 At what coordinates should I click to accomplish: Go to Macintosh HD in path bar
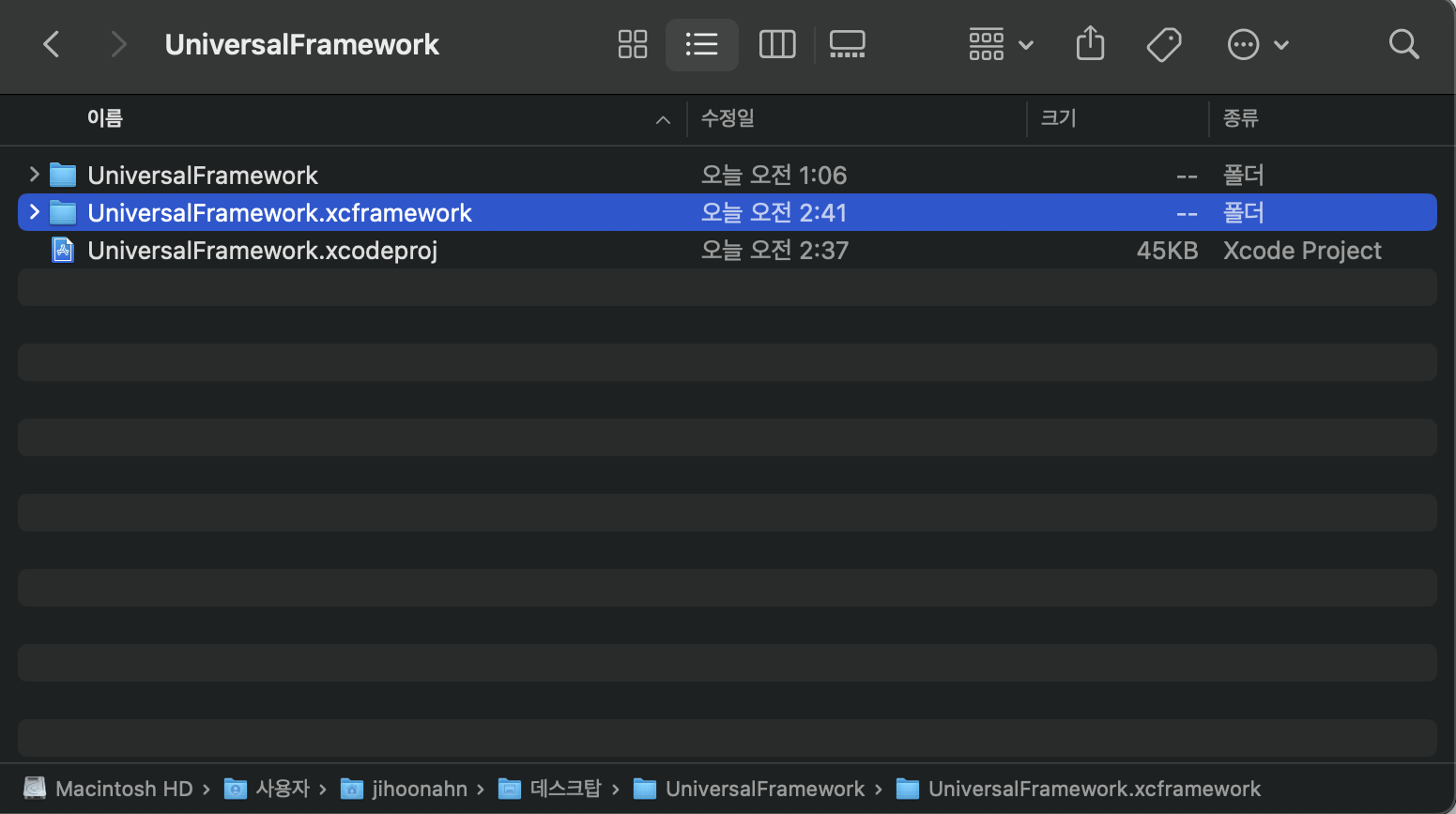point(108,789)
